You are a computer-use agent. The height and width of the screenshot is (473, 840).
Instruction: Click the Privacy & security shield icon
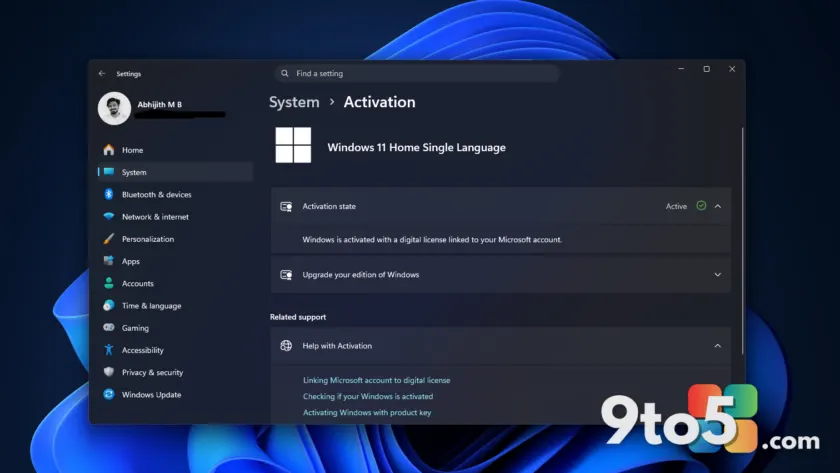click(109, 372)
